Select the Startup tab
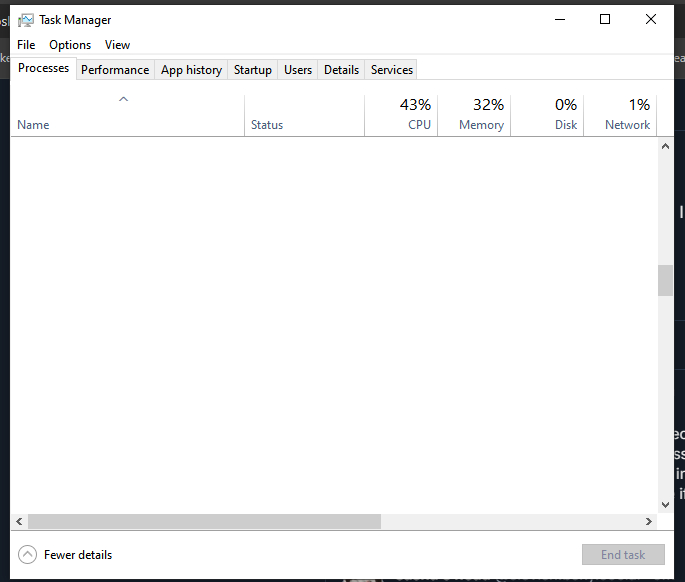 (253, 70)
